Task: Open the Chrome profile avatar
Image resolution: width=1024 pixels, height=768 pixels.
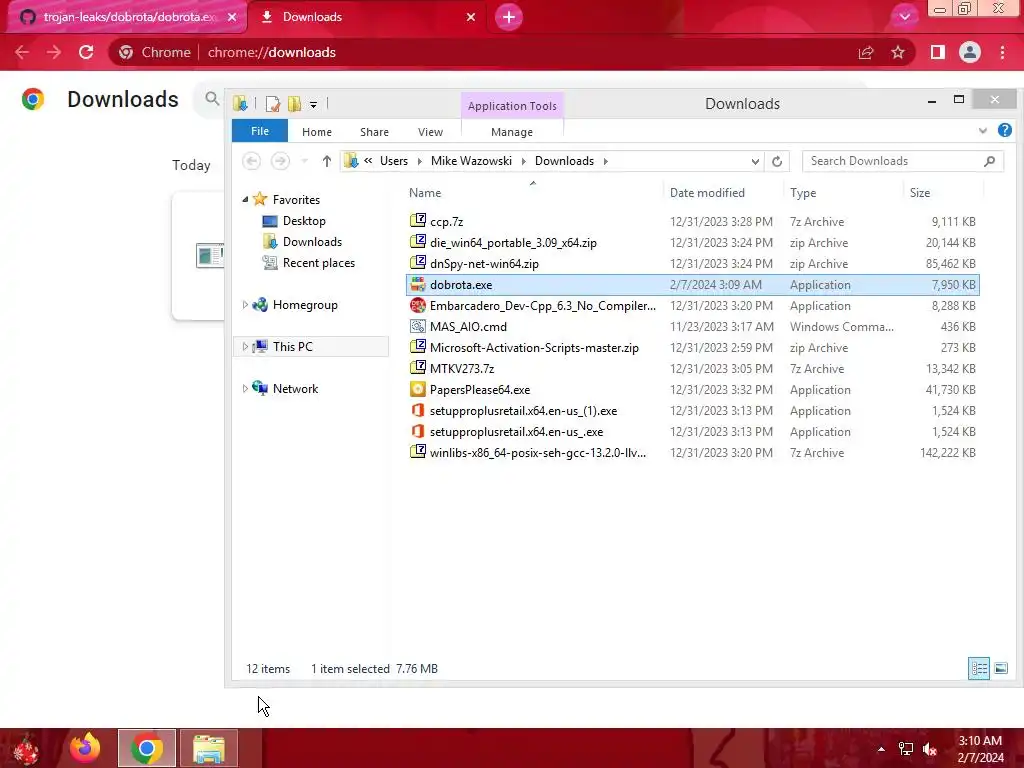Action: point(970,52)
